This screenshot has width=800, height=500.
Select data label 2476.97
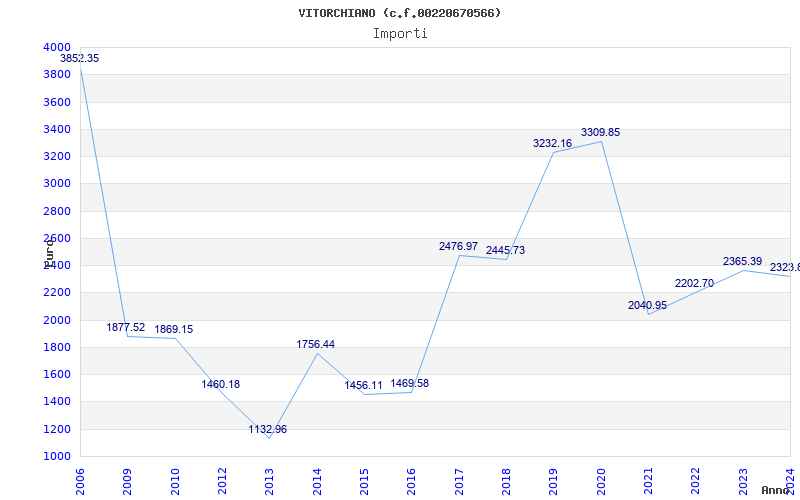click(458, 246)
